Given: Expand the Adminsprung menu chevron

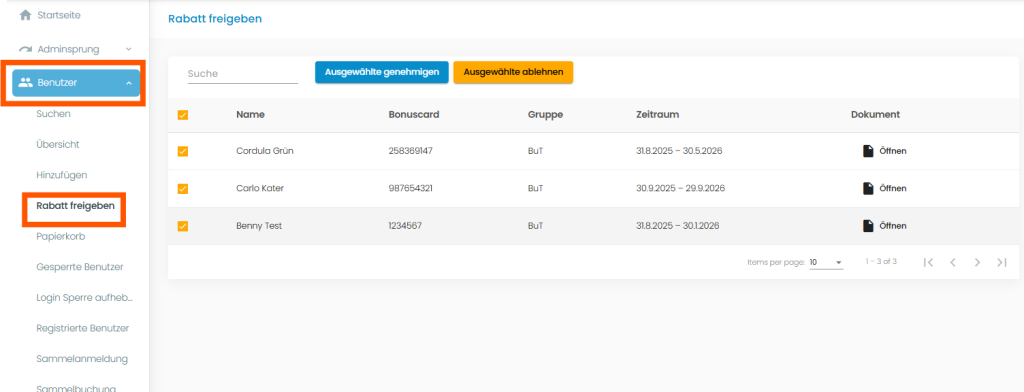Looking at the screenshot, I should (129, 49).
